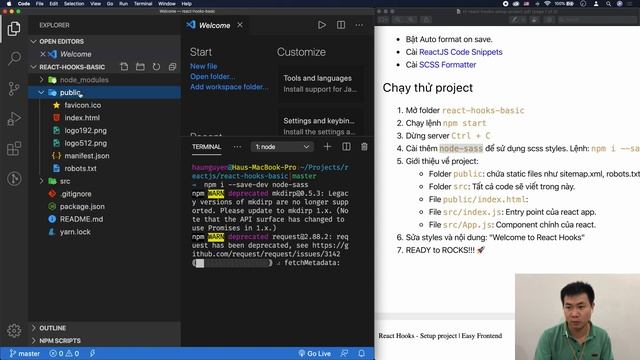
Task: Open Tools and languages customize card
Action: [320, 83]
